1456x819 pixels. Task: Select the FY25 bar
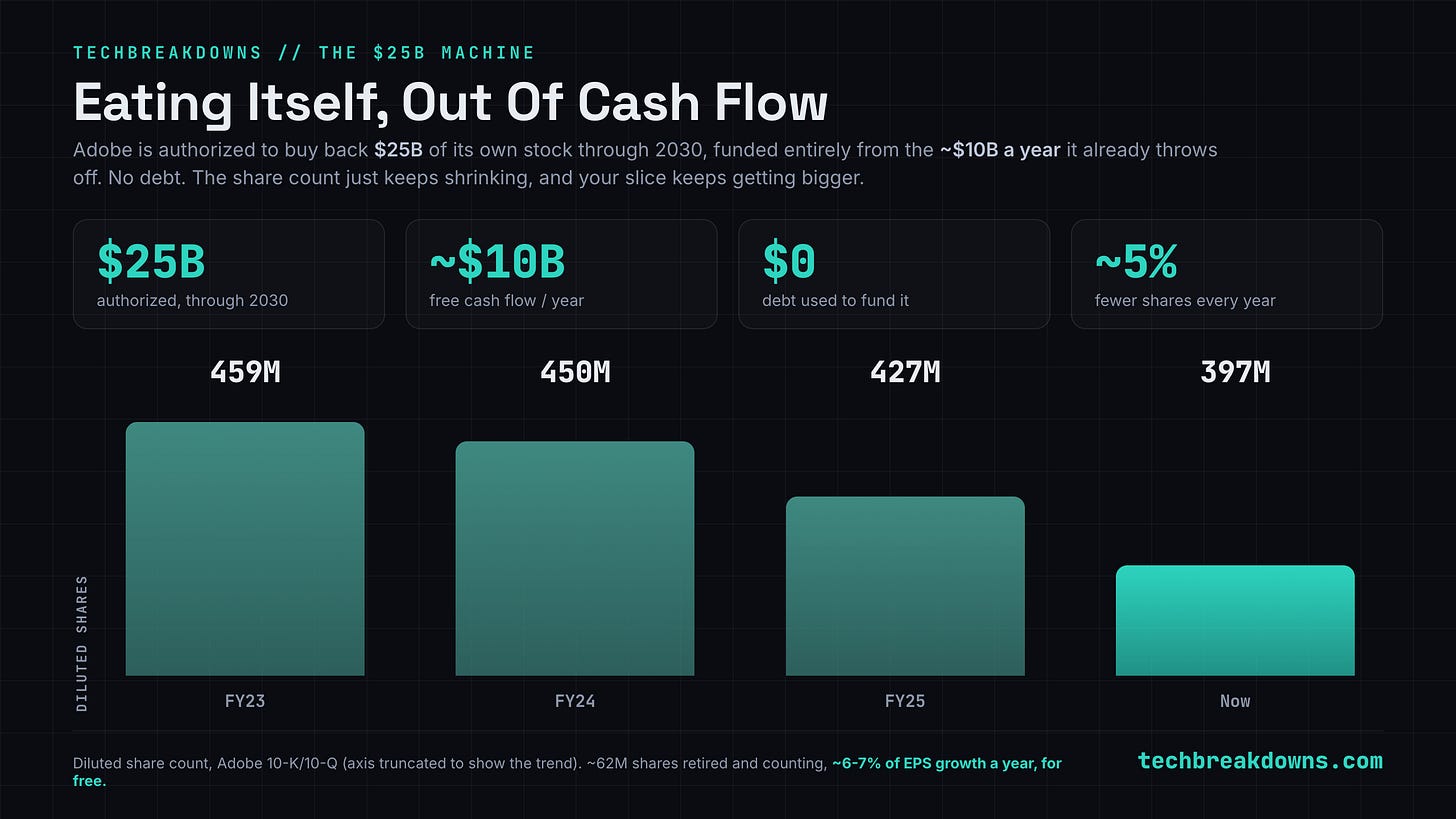click(x=905, y=586)
